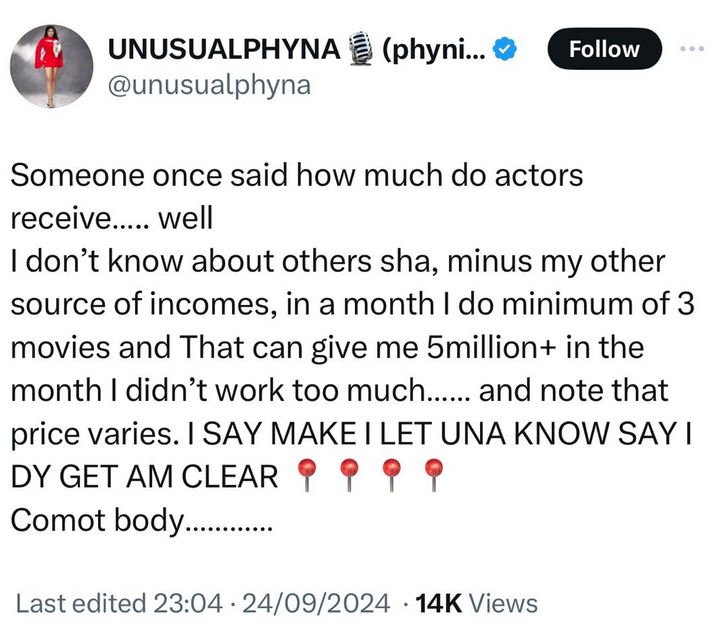This screenshot has height=627, width=713.
Task: Click the microphone emoji beside the name
Action: (x=361, y=48)
